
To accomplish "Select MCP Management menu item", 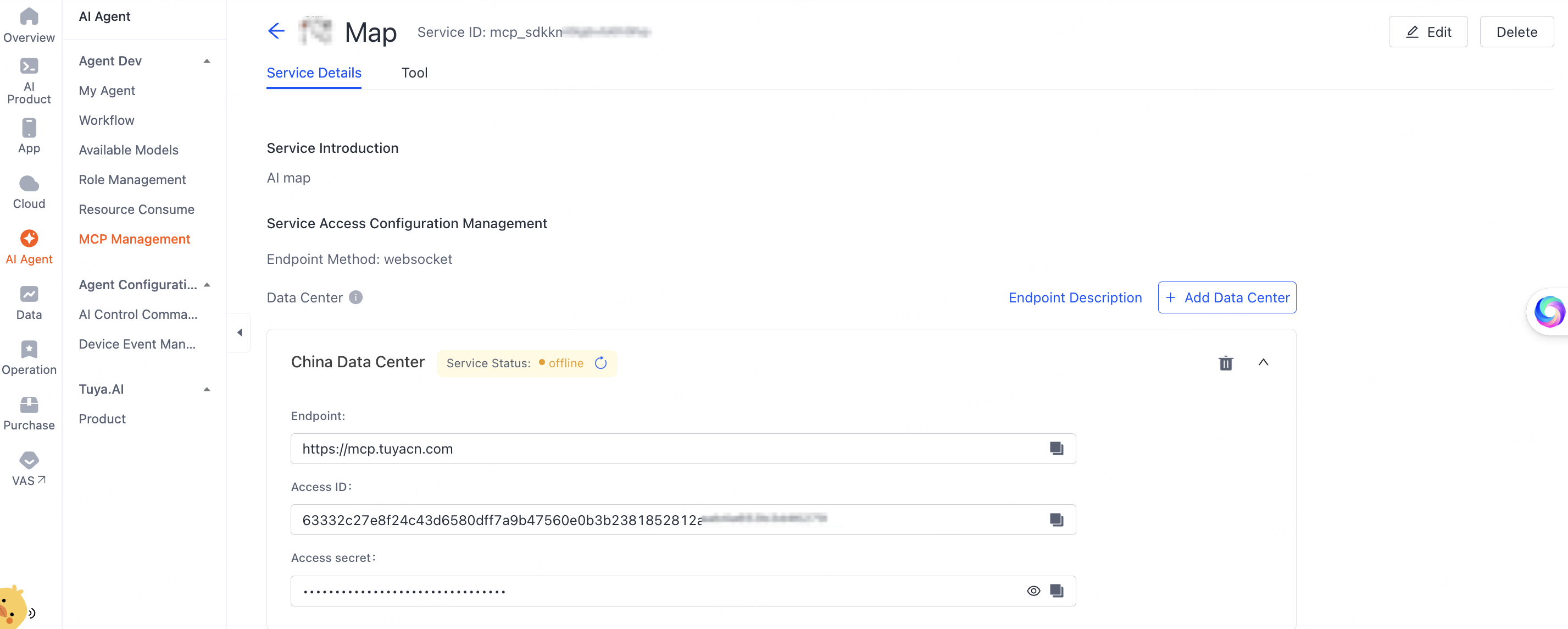I will click(135, 239).
